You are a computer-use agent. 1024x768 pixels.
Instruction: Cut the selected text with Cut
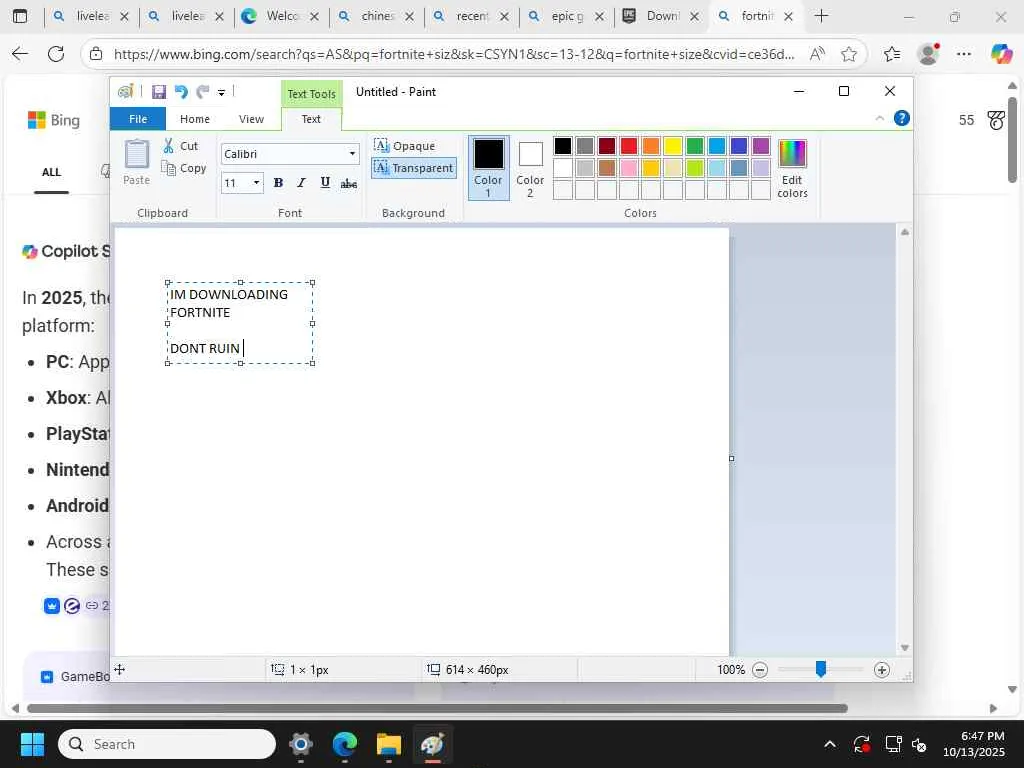pyautogui.click(x=182, y=146)
